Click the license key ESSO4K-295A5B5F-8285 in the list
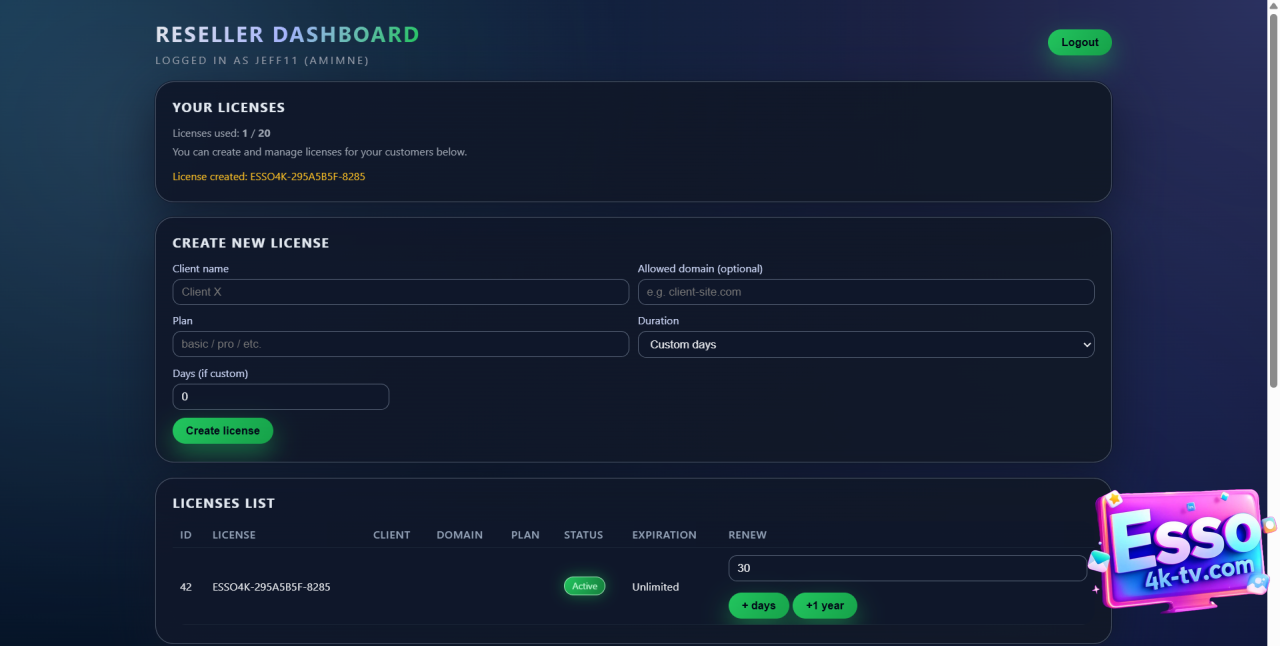Image resolution: width=1280 pixels, height=646 pixels. (271, 587)
